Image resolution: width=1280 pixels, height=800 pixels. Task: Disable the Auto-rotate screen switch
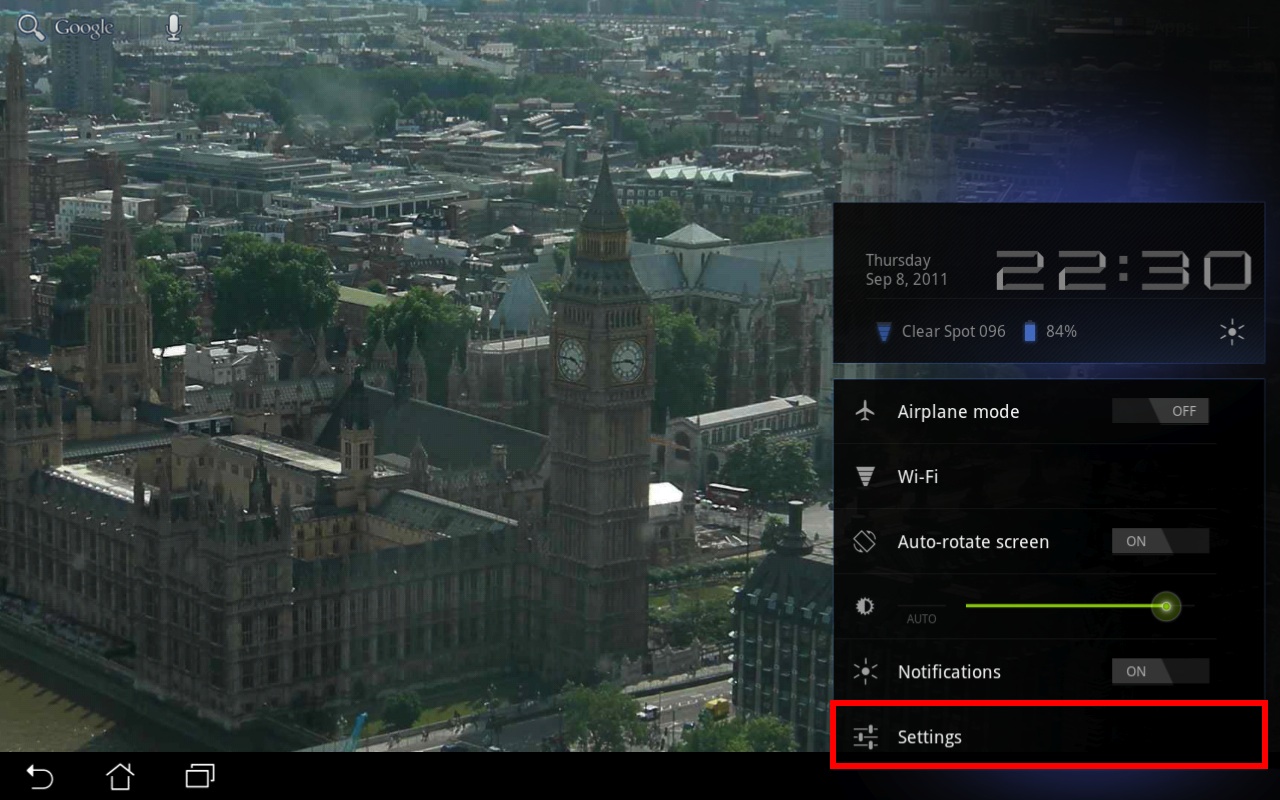click(x=1160, y=542)
